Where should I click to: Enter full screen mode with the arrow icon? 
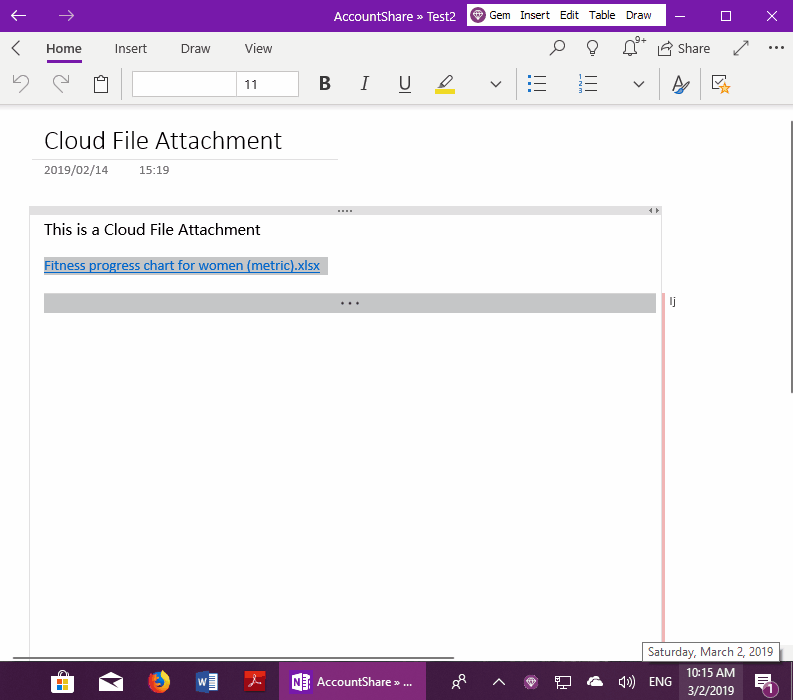pyautogui.click(x=741, y=48)
